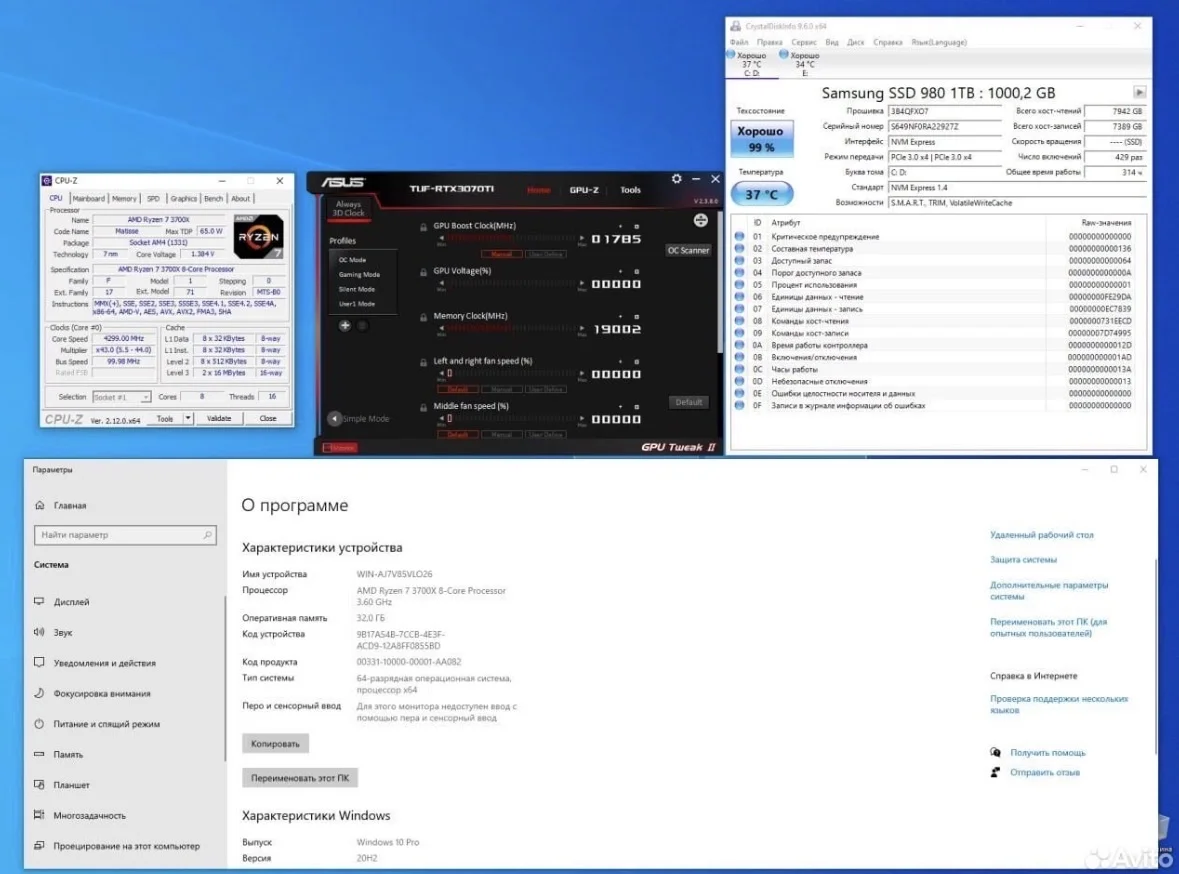Open Tools tab in GPU Tweak
This screenshot has width=1179, height=874.
(630, 190)
